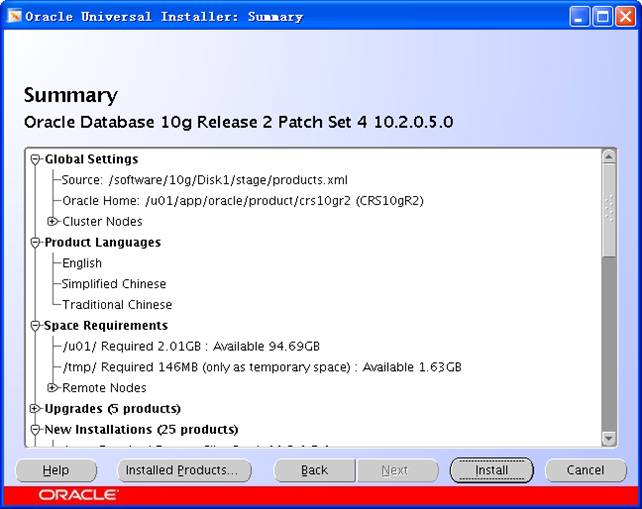Select the Global Settings heading
The width and height of the screenshot is (642, 509).
click(91, 159)
